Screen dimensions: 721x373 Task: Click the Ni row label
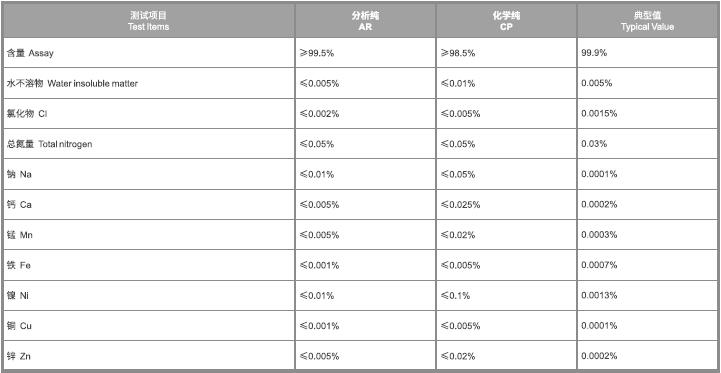[x=18, y=296]
